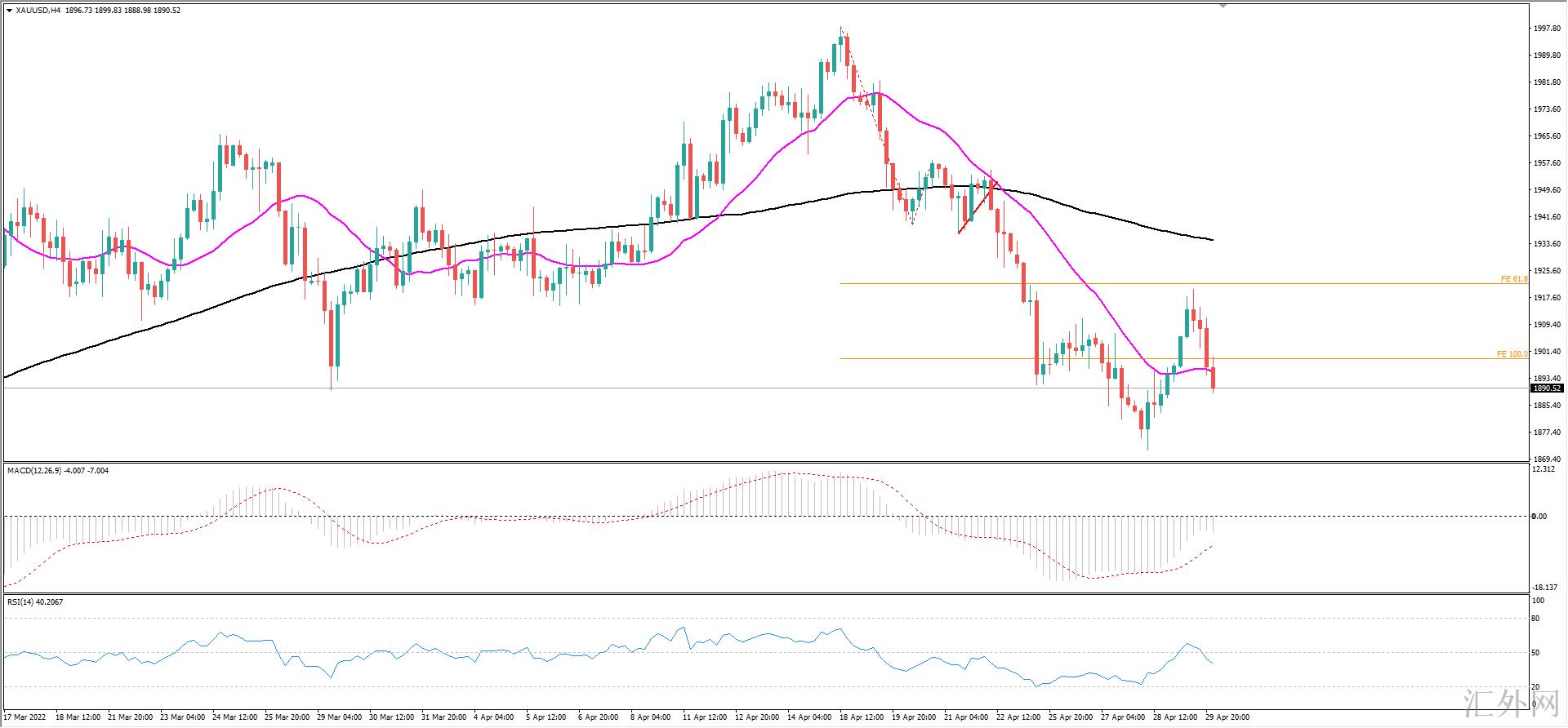Click the watermark logo in bottom right

(x=1519, y=704)
